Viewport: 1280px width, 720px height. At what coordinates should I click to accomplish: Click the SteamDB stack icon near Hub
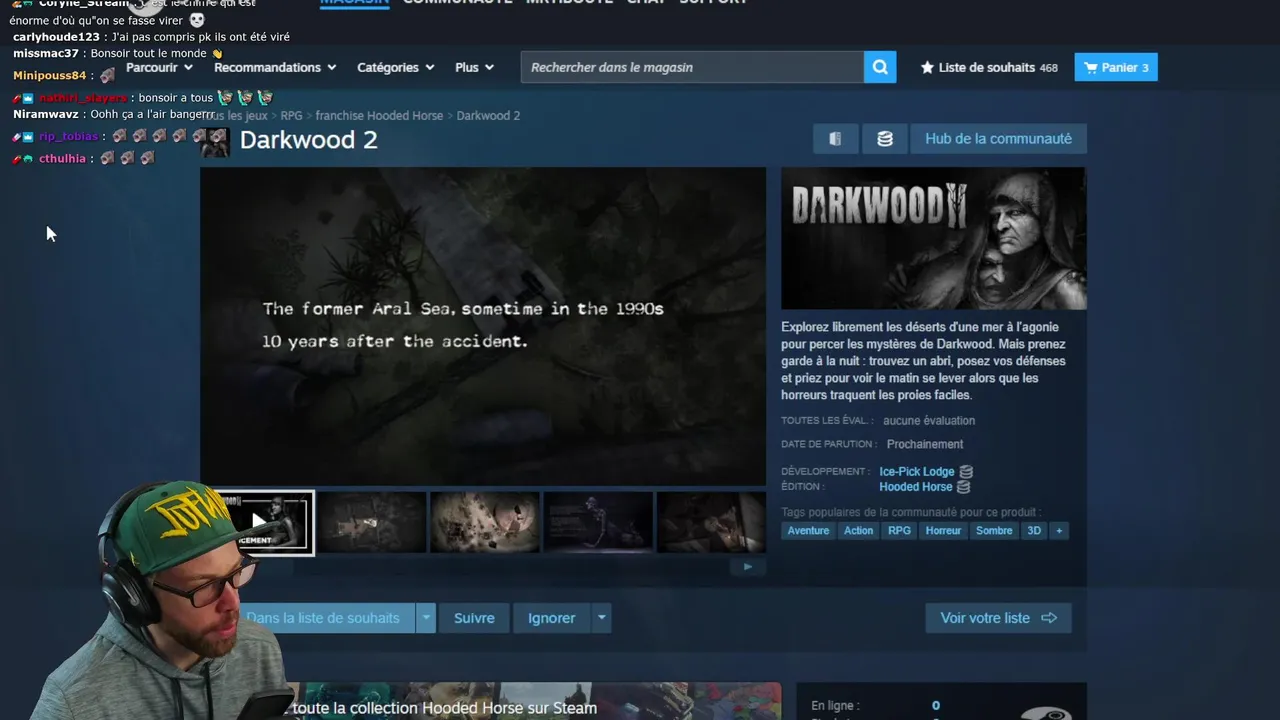(885, 139)
